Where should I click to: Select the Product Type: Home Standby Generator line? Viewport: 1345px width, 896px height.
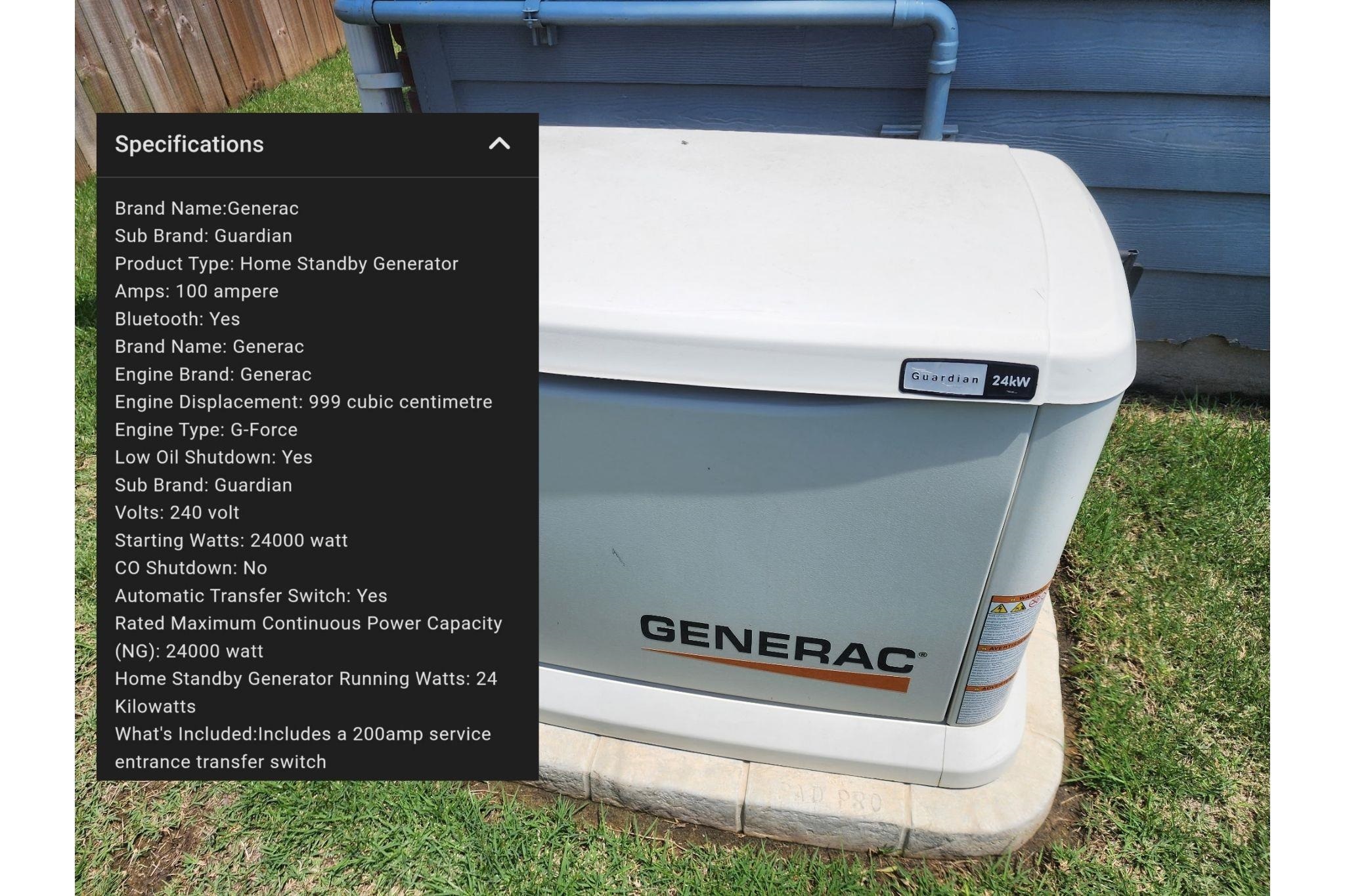[x=286, y=264]
